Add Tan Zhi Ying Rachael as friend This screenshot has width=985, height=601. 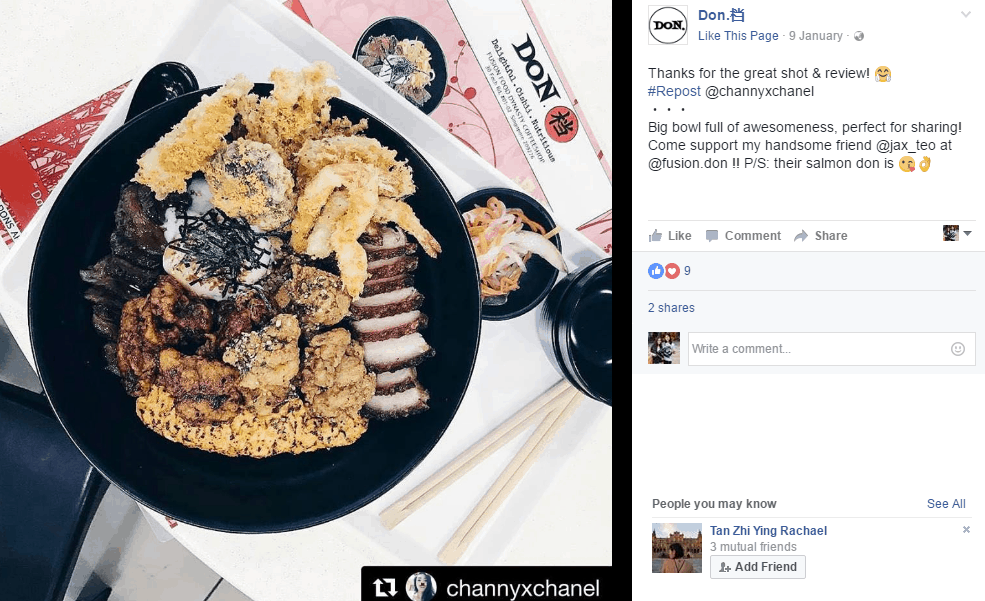pos(758,566)
